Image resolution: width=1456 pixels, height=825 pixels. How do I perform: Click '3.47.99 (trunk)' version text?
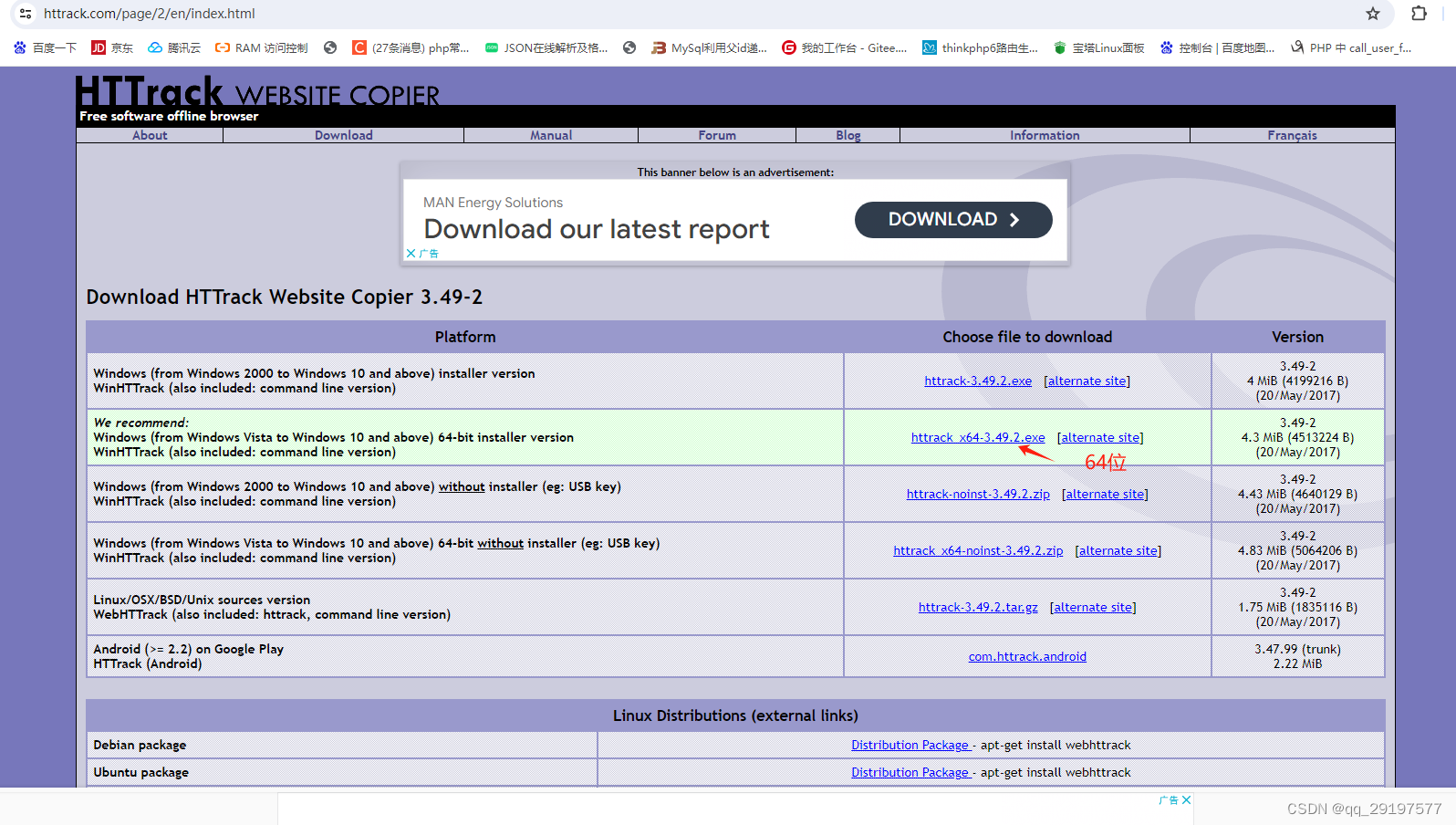tap(1297, 649)
